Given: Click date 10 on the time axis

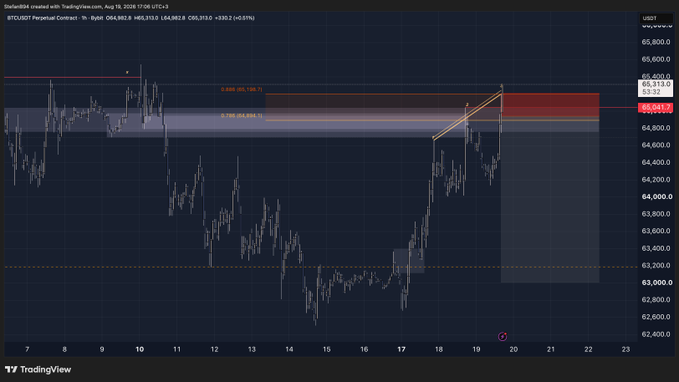Looking at the screenshot, I should [x=139, y=349].
